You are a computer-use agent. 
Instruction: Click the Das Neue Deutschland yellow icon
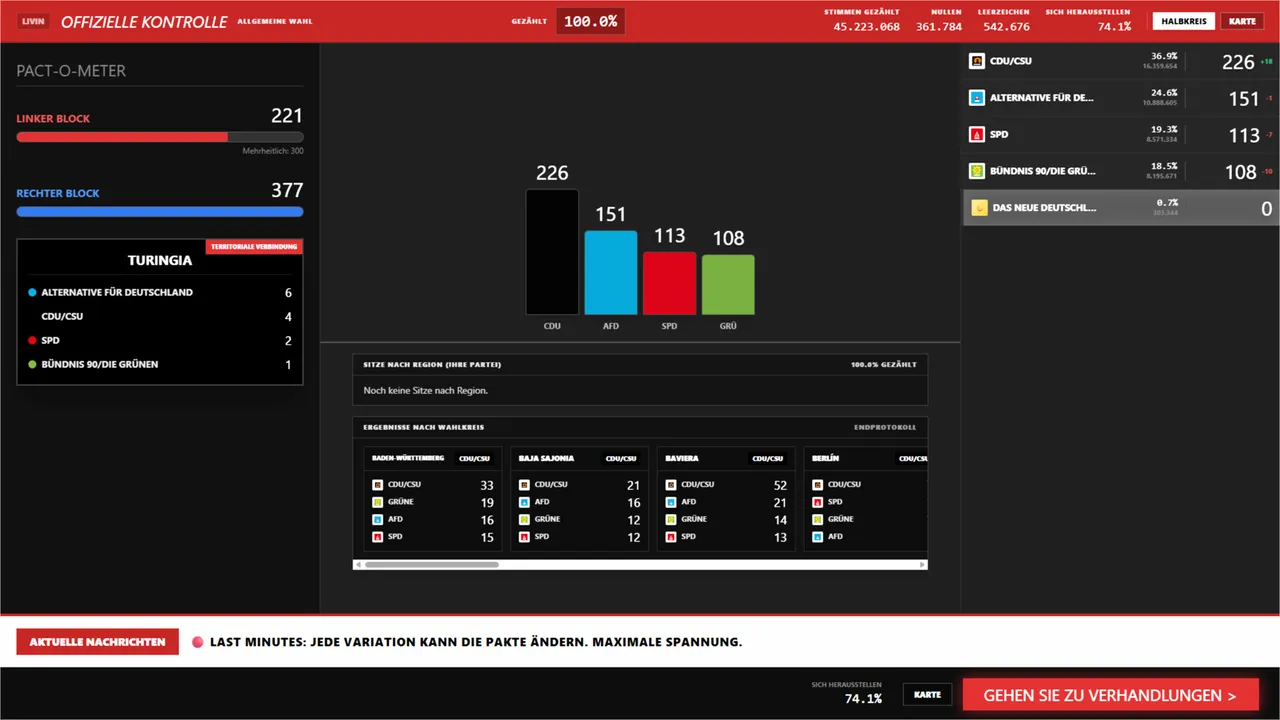pyautogui.click(x=979, y=208)
